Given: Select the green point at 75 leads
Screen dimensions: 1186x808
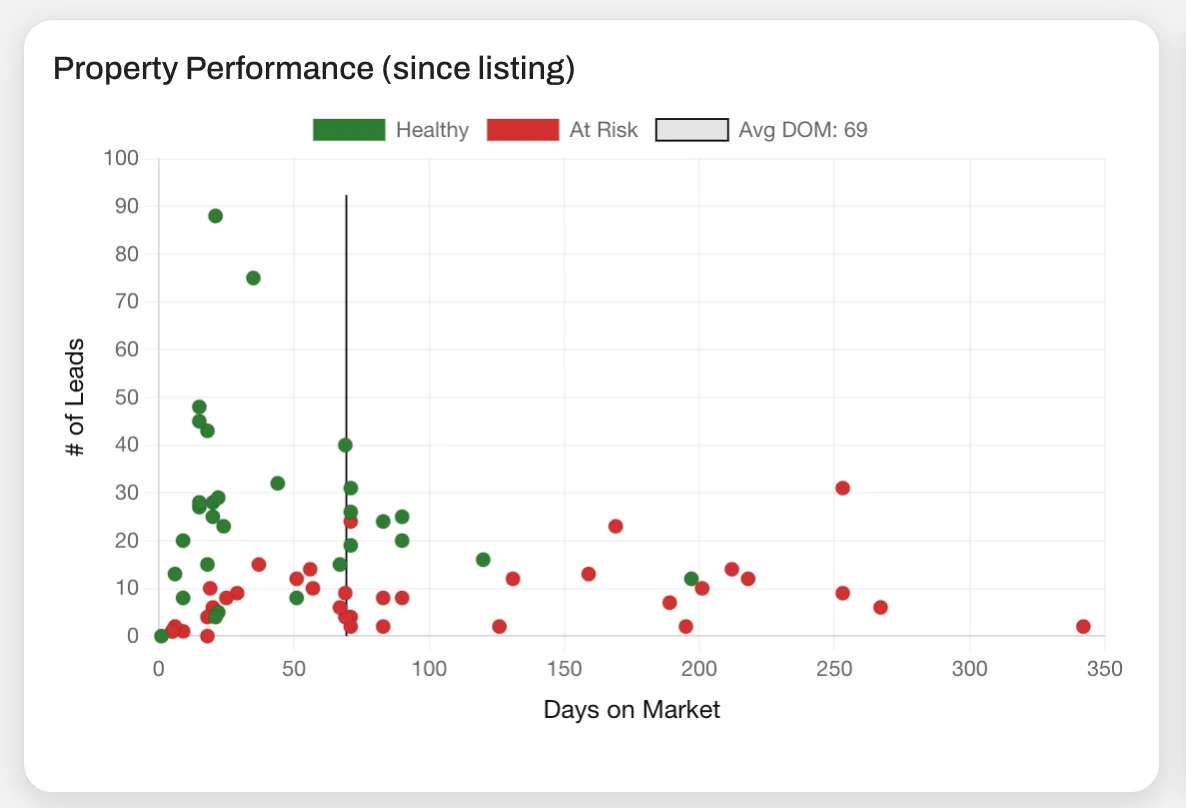Looking at the screenshot, I should [x=253, y=277].
